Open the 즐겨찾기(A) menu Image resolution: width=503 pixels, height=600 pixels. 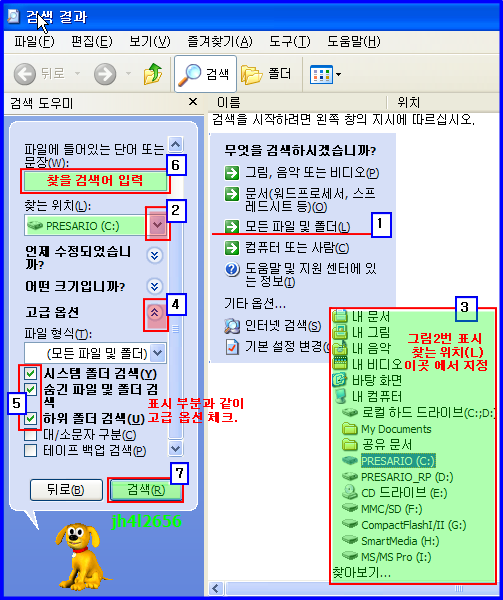(220, 41)
